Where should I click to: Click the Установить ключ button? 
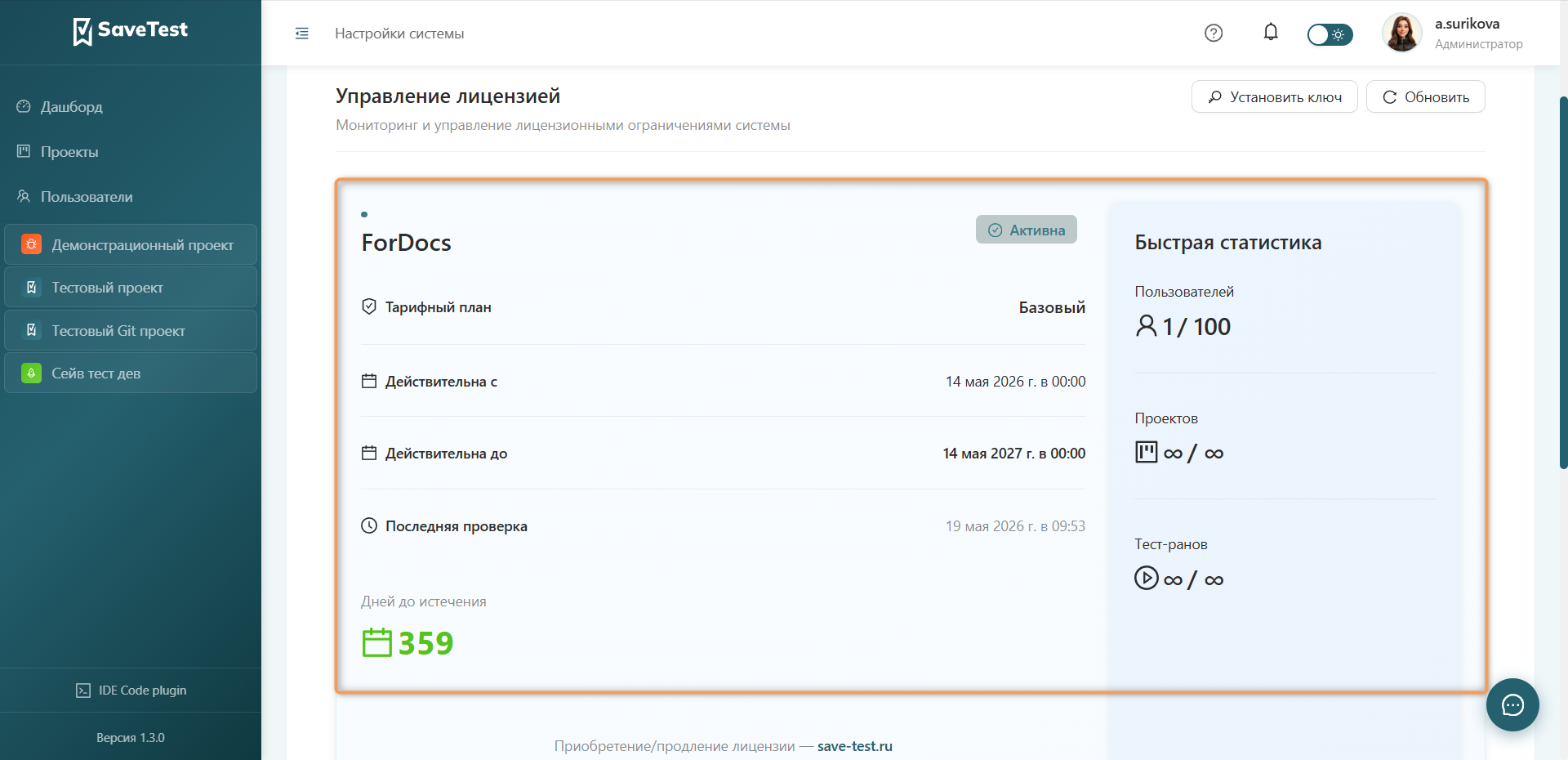[1274, 96]
